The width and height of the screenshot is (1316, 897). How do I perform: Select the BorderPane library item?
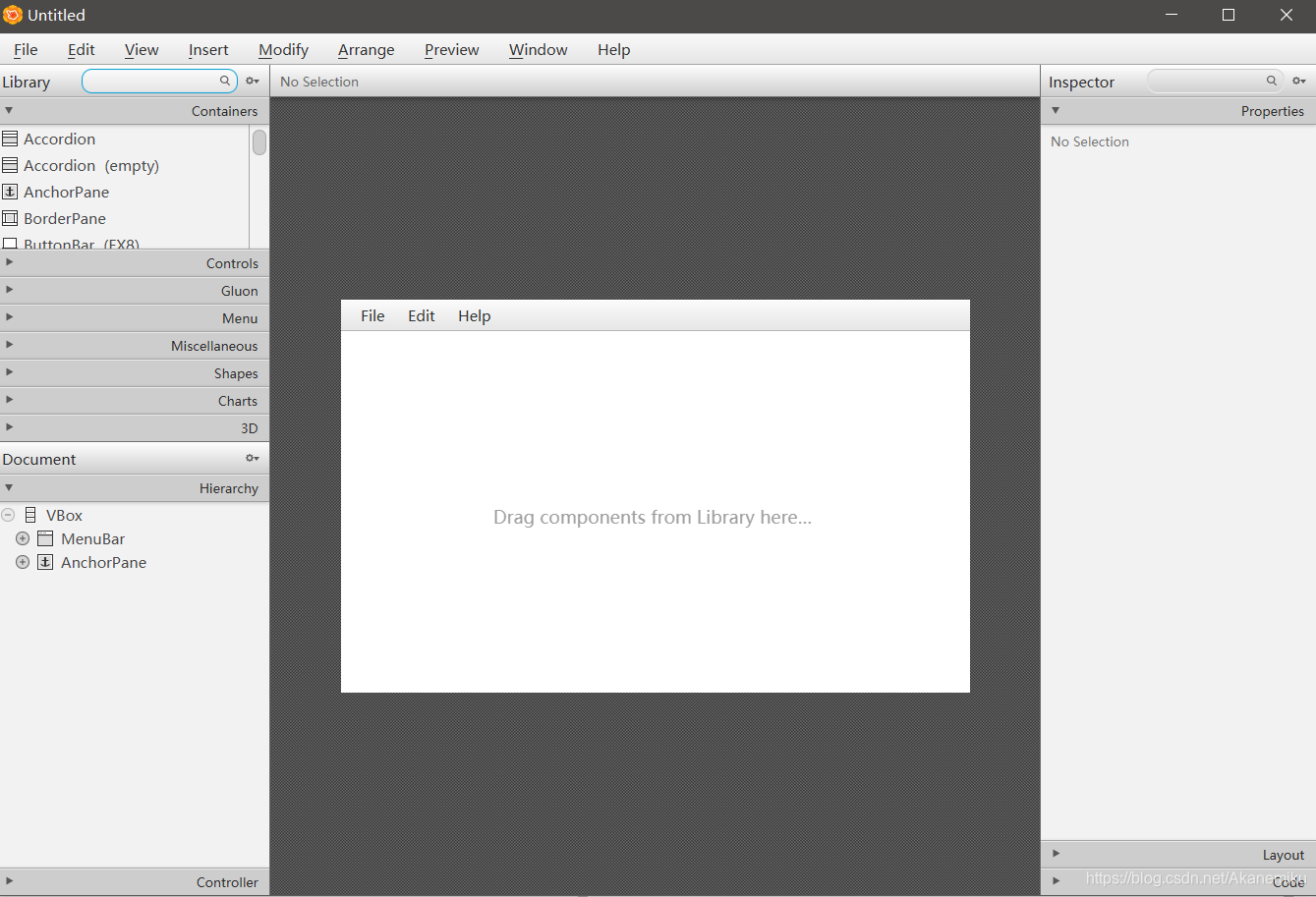pyautogui.click(x=125, y=218)
